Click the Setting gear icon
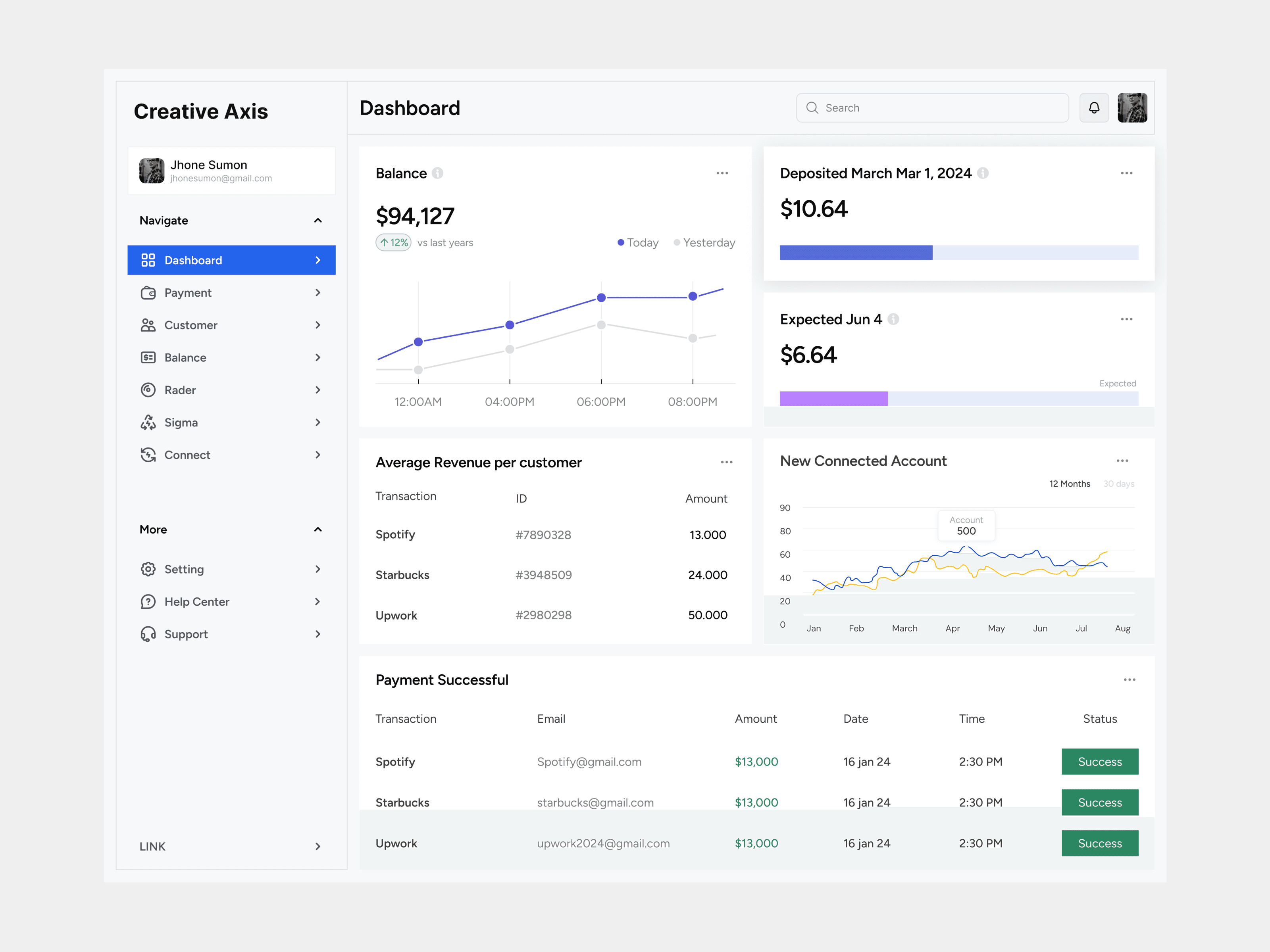 pos(148,569)
